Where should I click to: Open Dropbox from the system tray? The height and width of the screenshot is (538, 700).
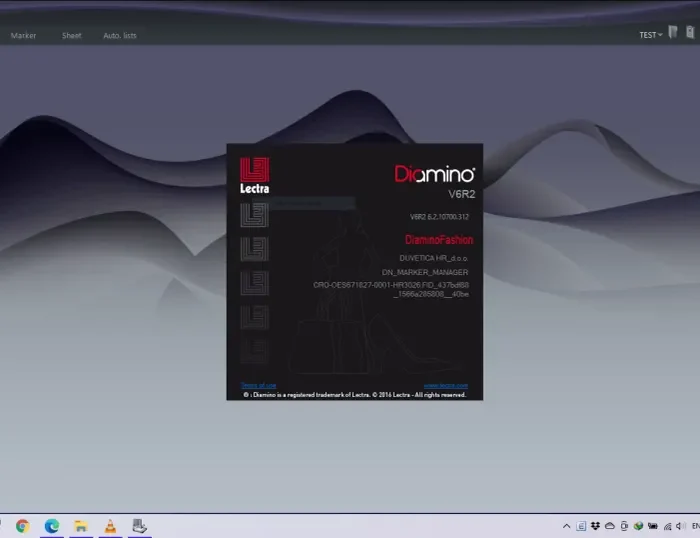click(595, 526)
